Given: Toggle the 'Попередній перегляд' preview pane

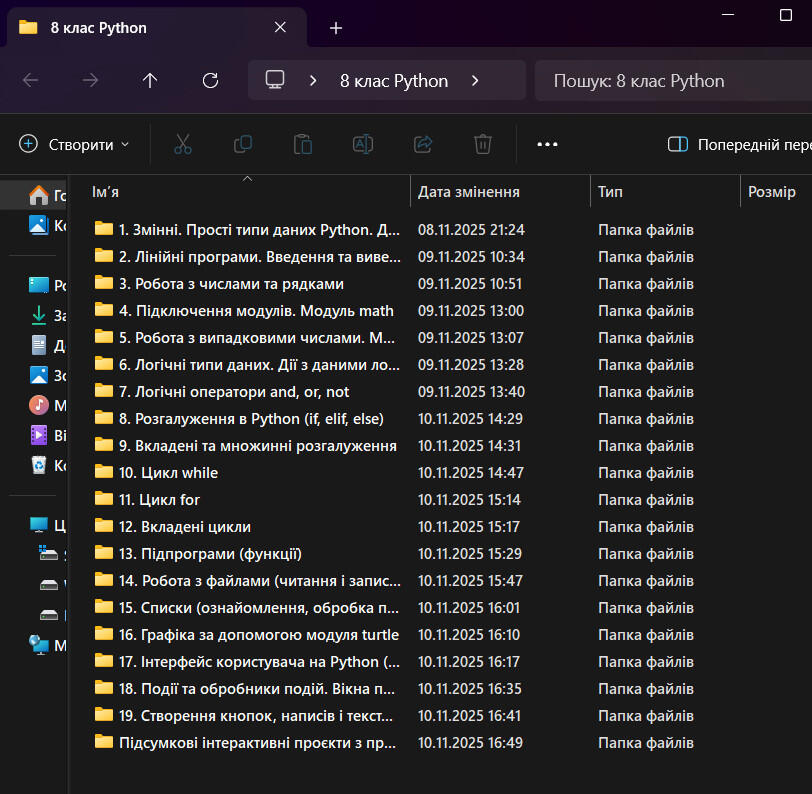Looking at the screenshot, I should (740, 145).
